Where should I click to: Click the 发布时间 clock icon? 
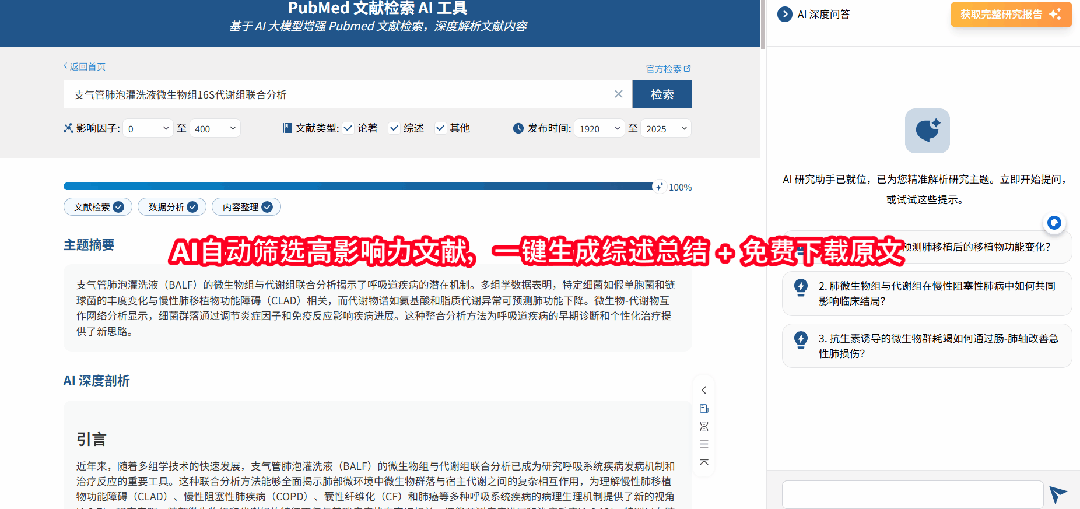click(519, 128)
